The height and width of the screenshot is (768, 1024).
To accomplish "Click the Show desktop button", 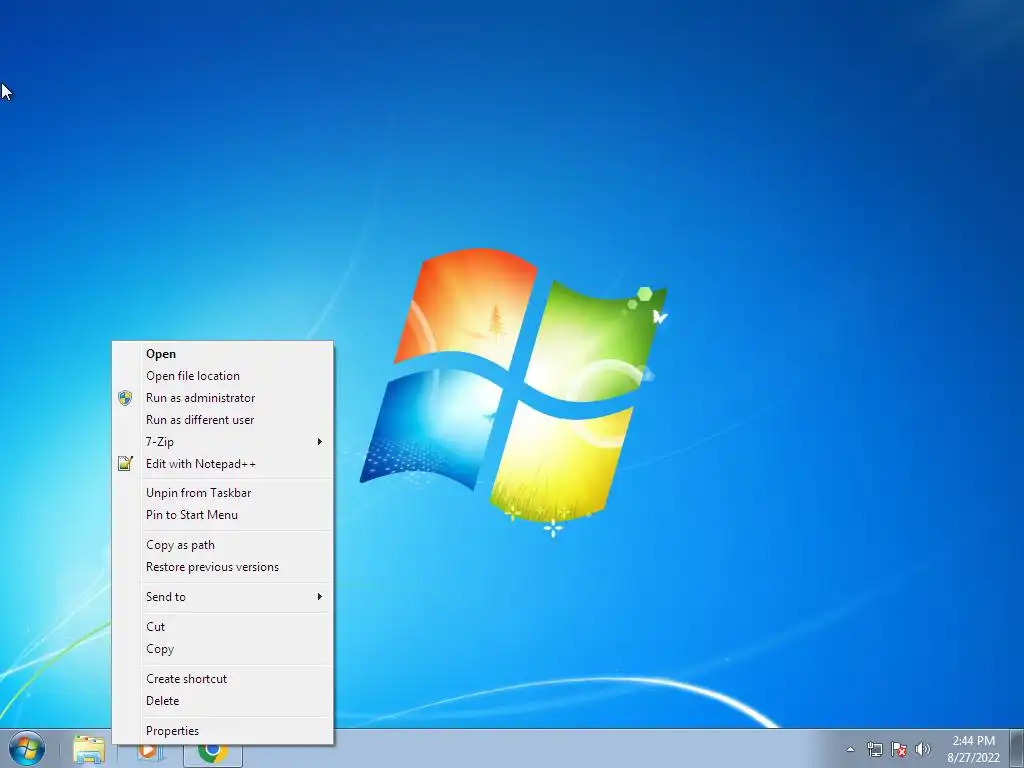I will click(x=1017, y=749).
